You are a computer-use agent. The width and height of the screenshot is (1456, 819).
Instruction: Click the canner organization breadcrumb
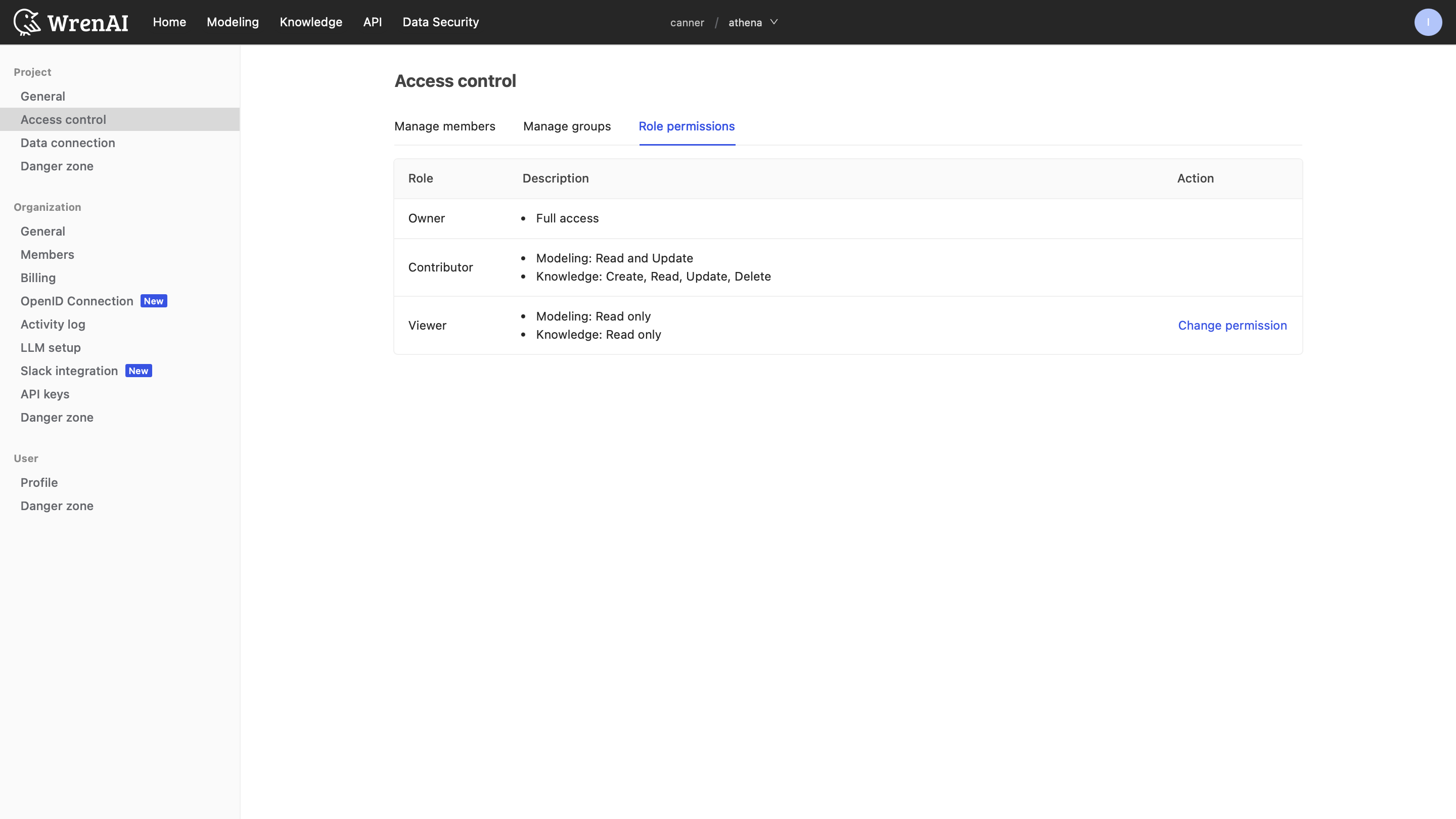(x=687, y=23)
